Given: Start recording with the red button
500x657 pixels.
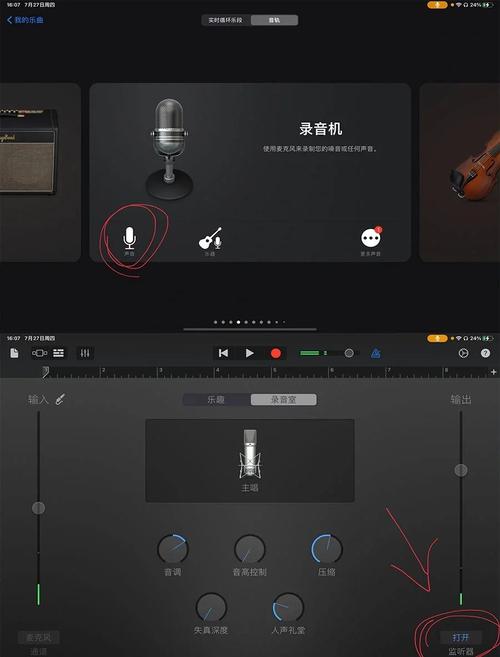Looking at the screenshot, I should pos(276,353).
